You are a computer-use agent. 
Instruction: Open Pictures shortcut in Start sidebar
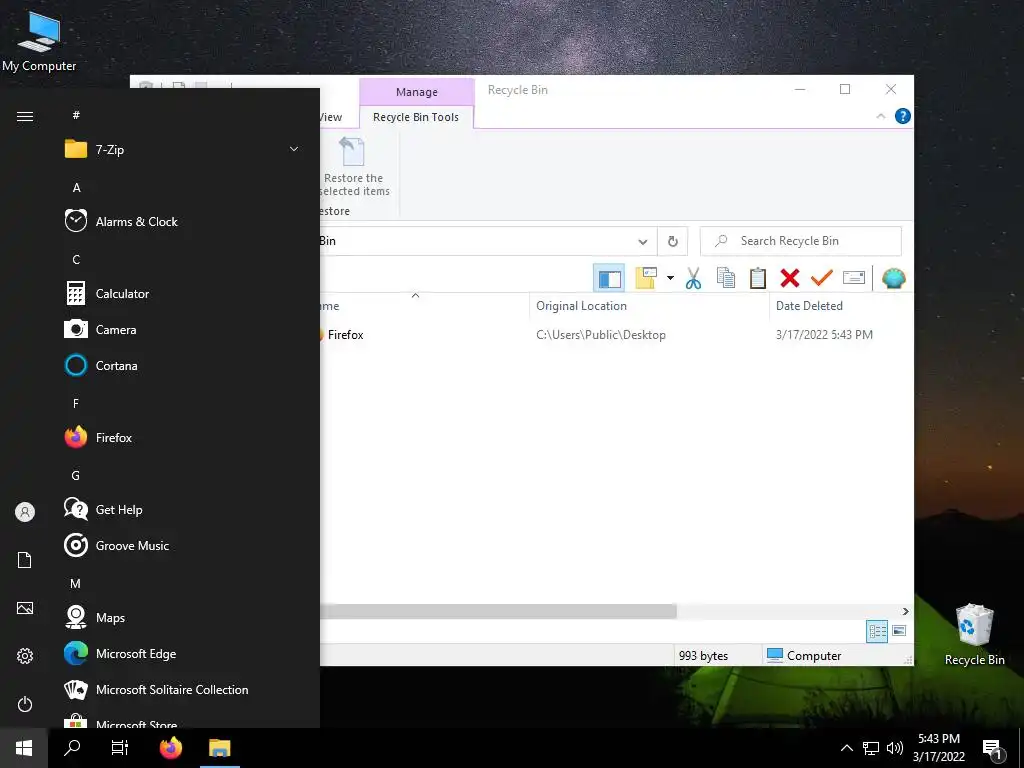pyautogui.click(x=25, y=608)
